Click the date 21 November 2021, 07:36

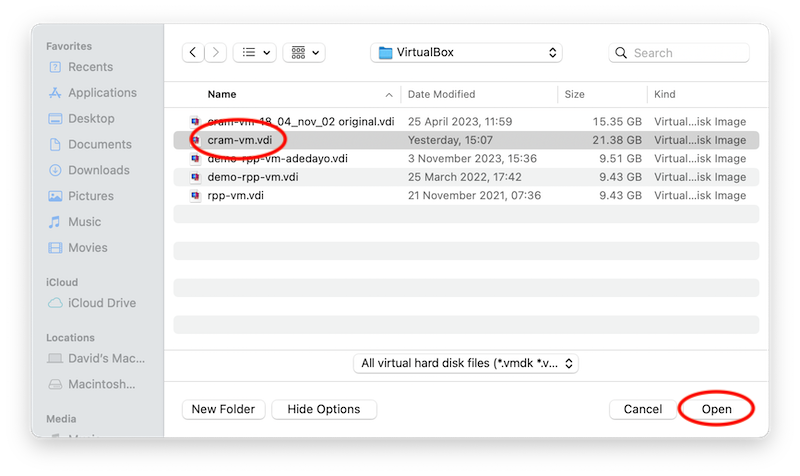(x=474, y=195)
